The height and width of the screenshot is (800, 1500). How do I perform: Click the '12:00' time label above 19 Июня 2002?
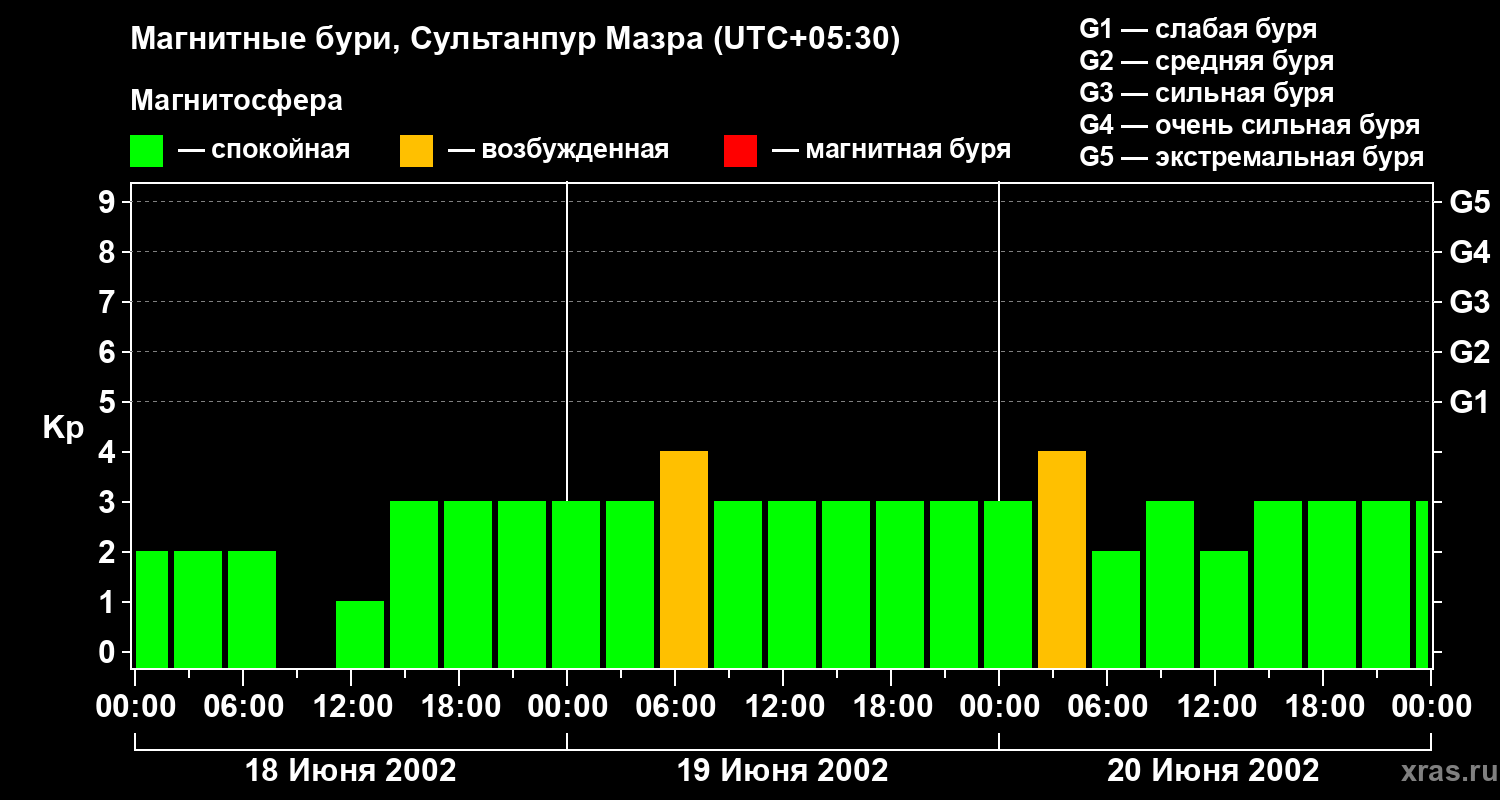pos(783,706)
